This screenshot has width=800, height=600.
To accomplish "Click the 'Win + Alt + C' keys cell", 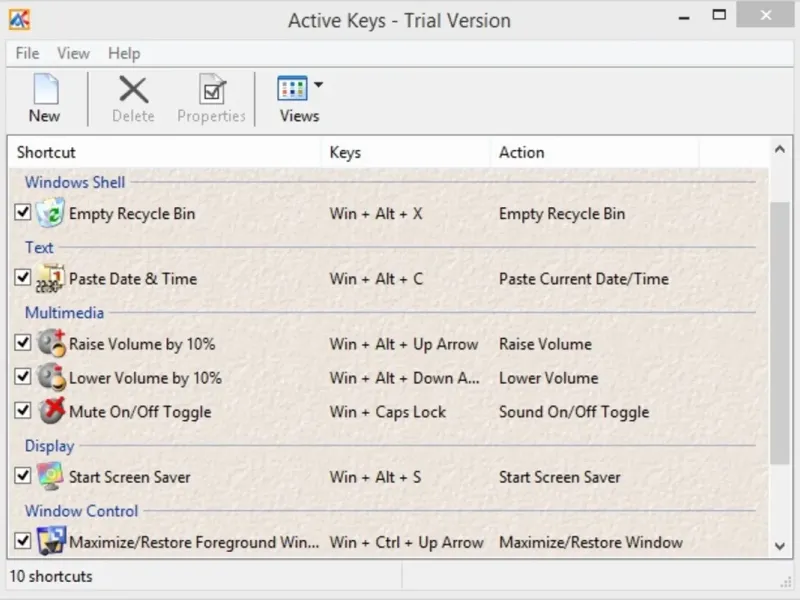I will pyautogui.click(x=376, y=279).
